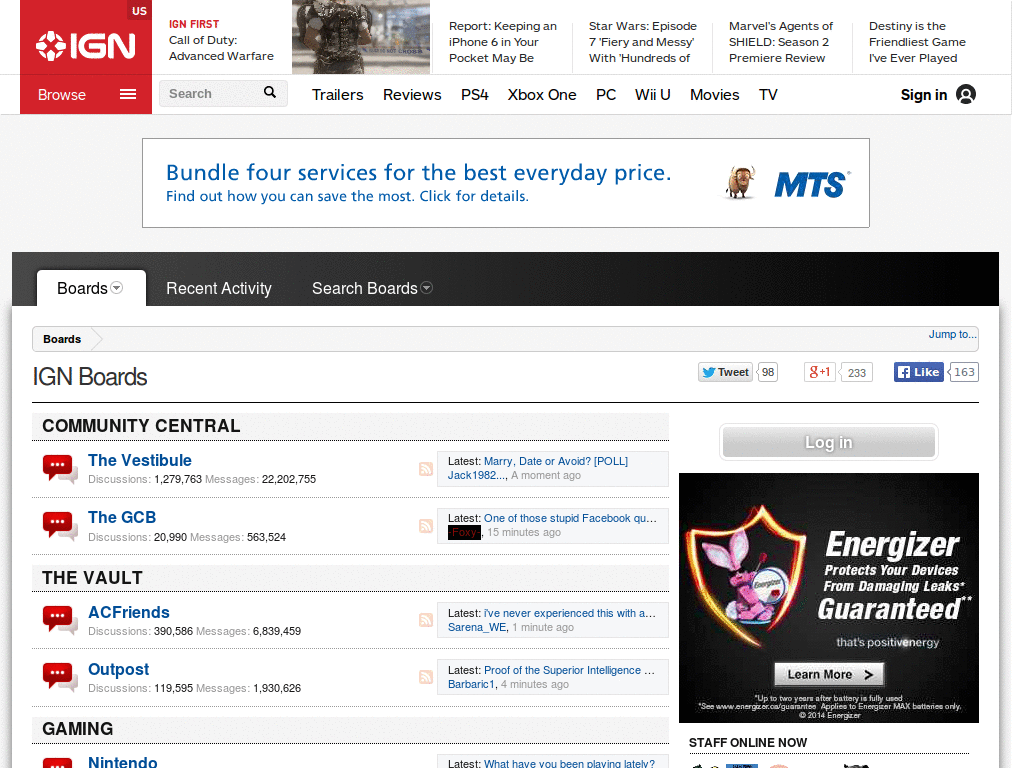Open the Trailers section

(338, 95)
